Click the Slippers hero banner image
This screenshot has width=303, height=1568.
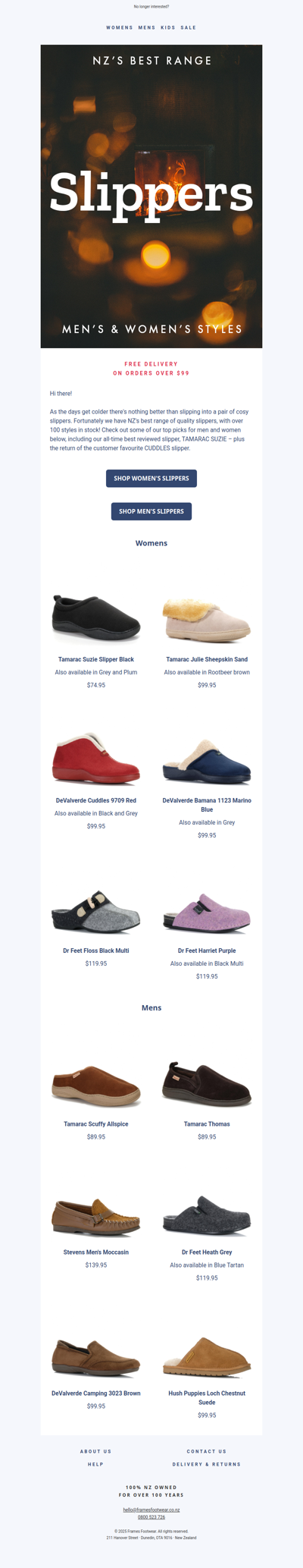pos(151,196)
